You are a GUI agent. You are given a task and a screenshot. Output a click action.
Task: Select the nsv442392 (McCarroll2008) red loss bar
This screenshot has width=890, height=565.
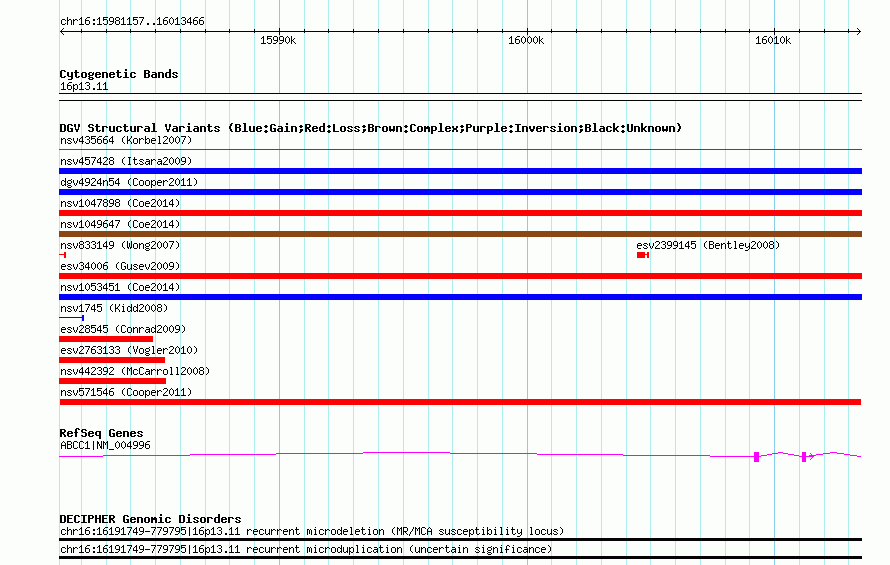[112, 381]
